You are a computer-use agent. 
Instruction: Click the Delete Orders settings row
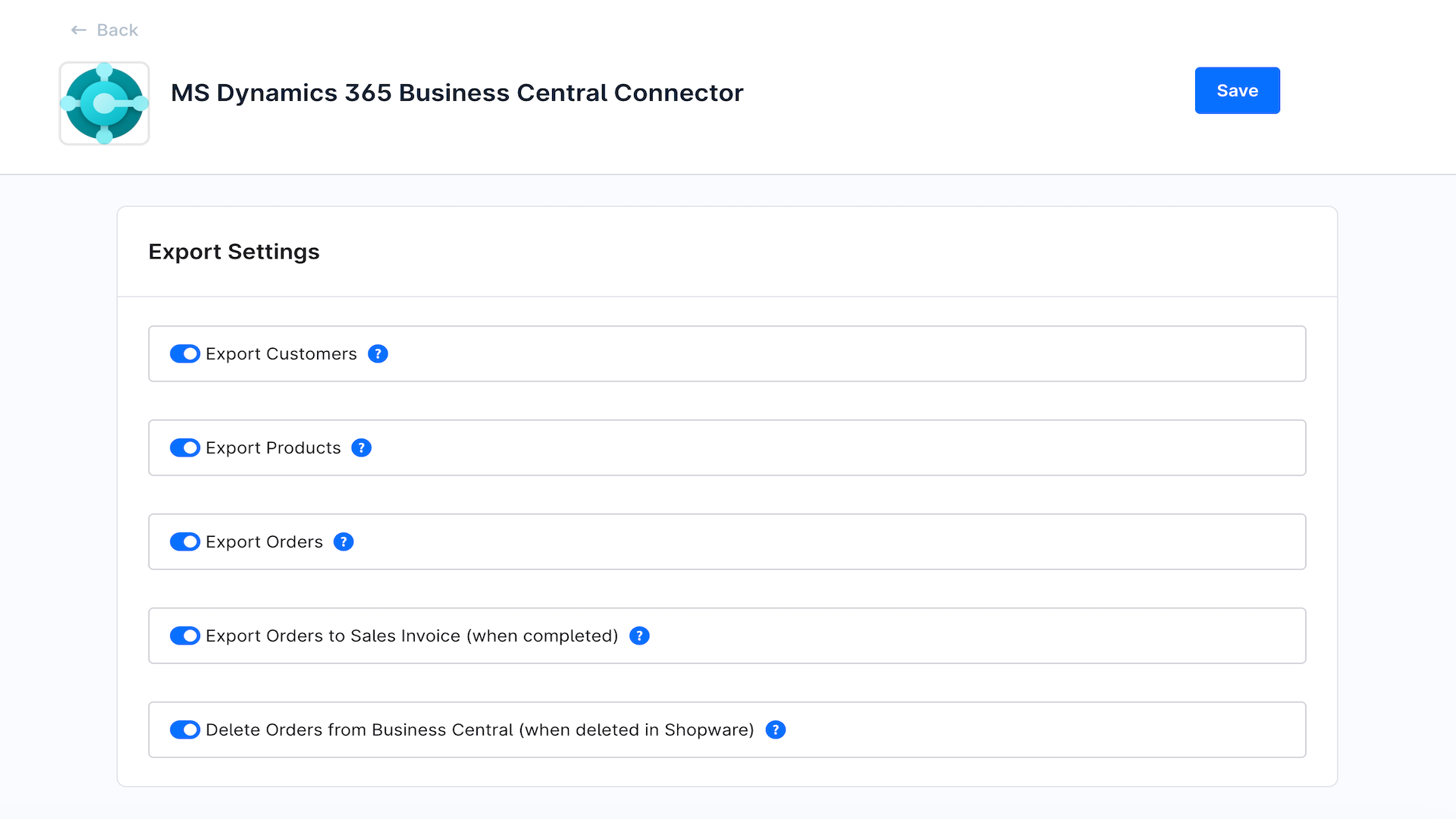(x=727, y=730)
